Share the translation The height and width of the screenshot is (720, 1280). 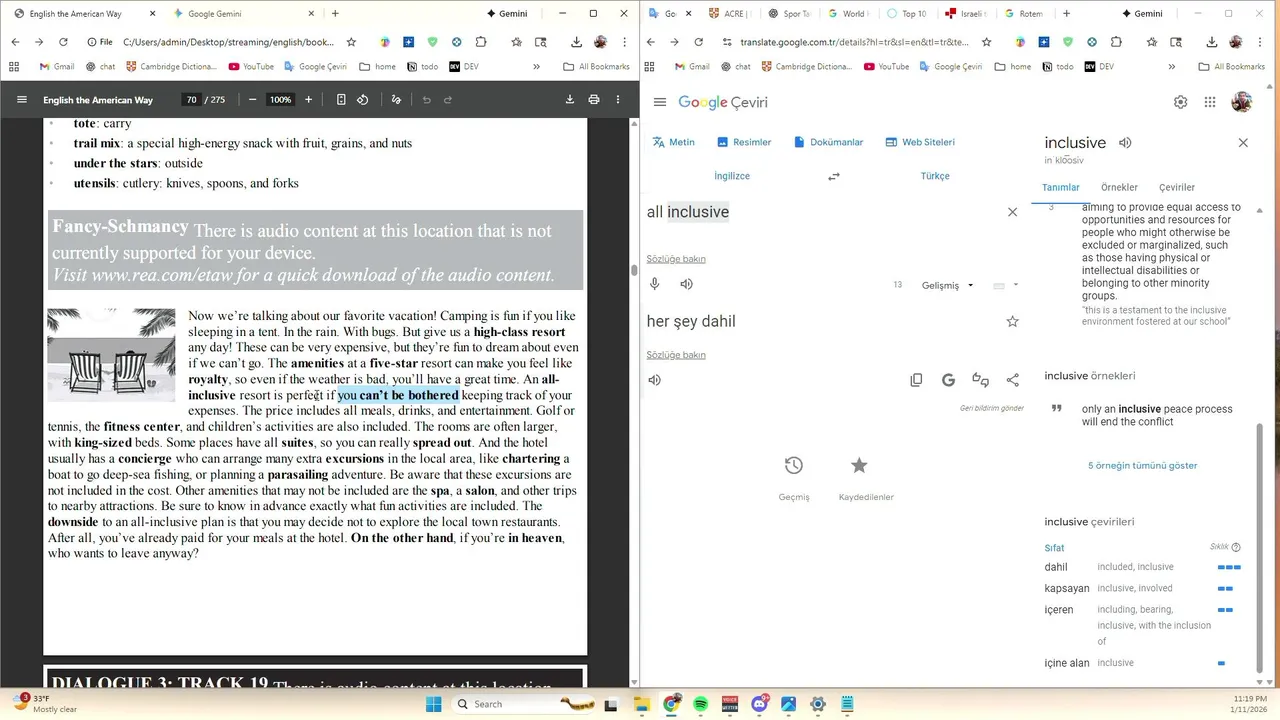tap(1012, 380)
